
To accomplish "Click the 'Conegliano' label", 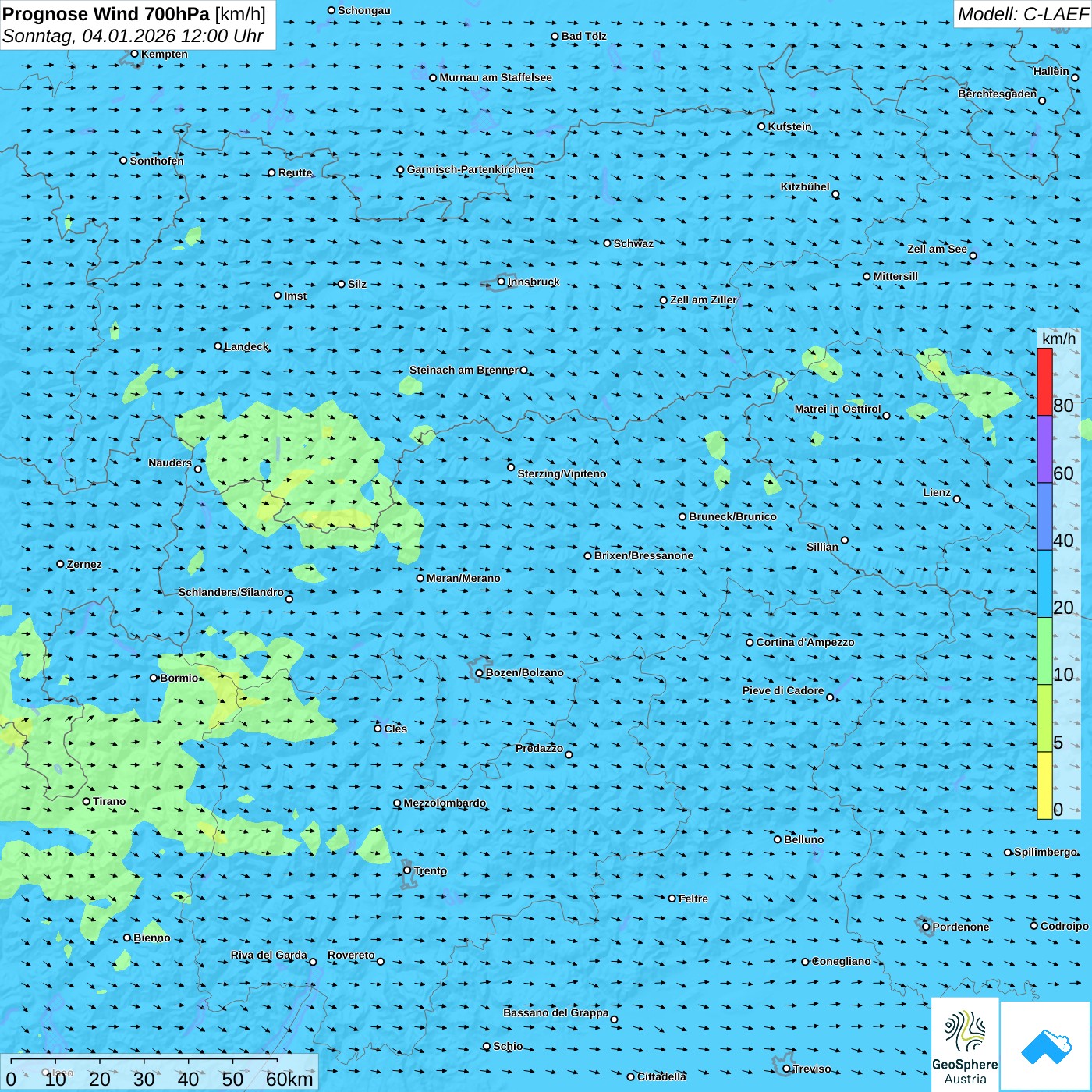I will (842, 961).
